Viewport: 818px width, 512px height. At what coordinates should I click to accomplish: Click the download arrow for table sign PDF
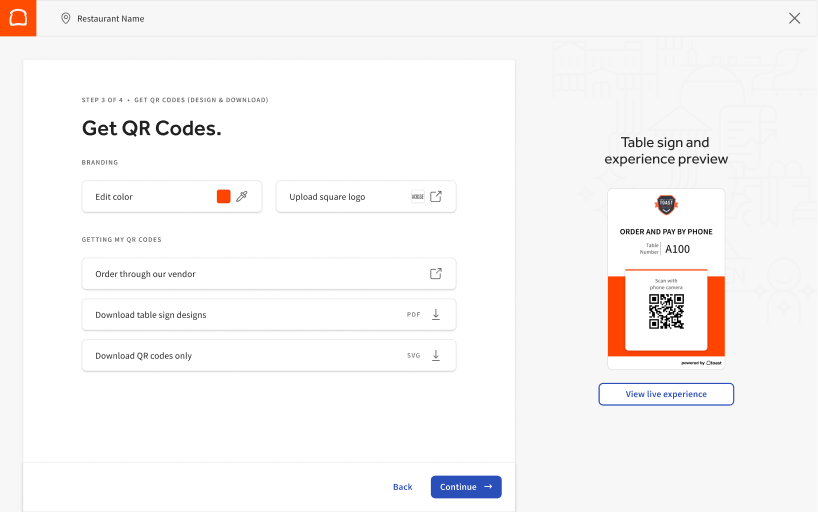tap(436, 315)
